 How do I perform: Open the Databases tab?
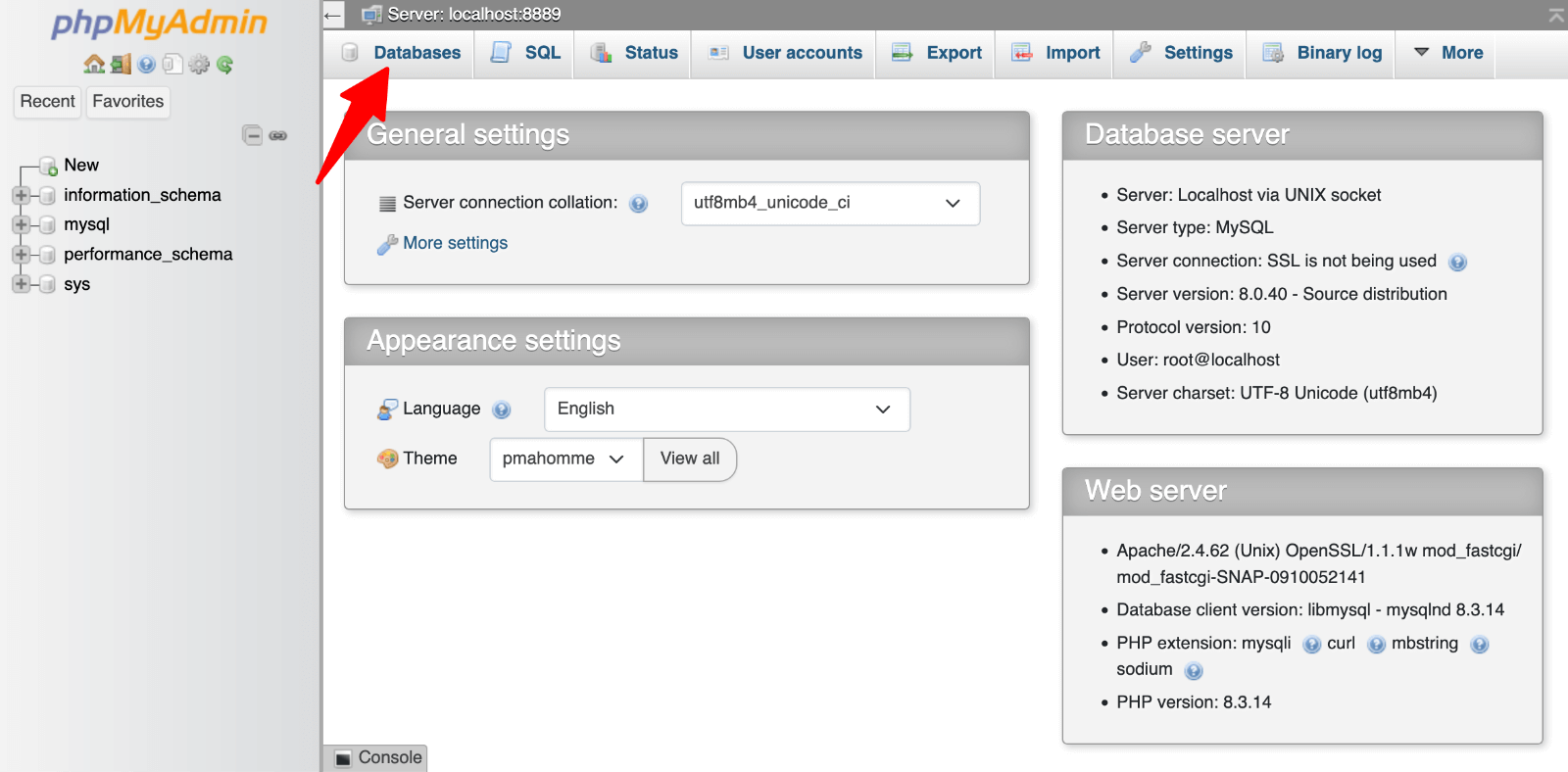point(400,53)
